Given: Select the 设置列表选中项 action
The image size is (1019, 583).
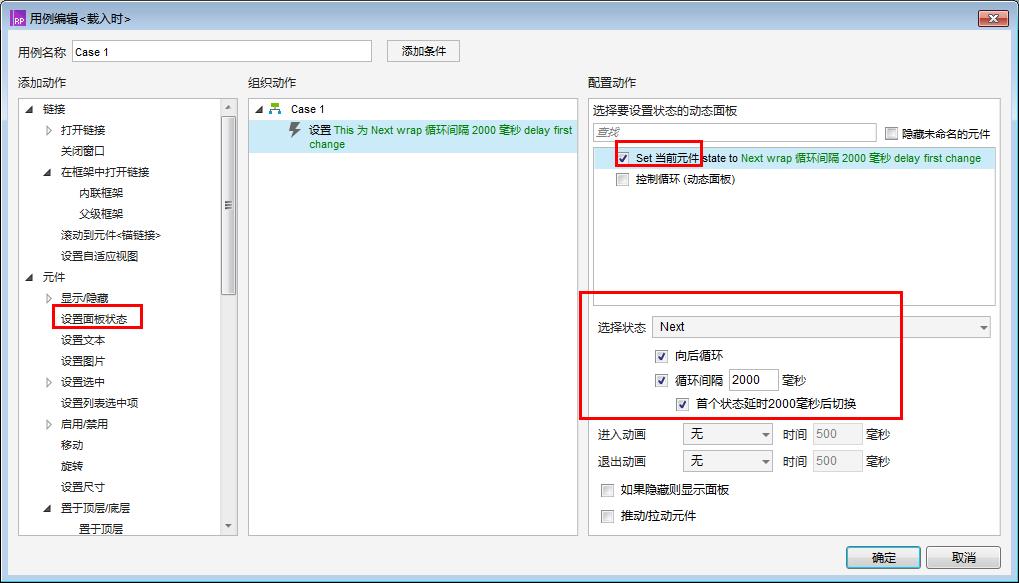Looking at the screenshot, I should tap(99, 403).
